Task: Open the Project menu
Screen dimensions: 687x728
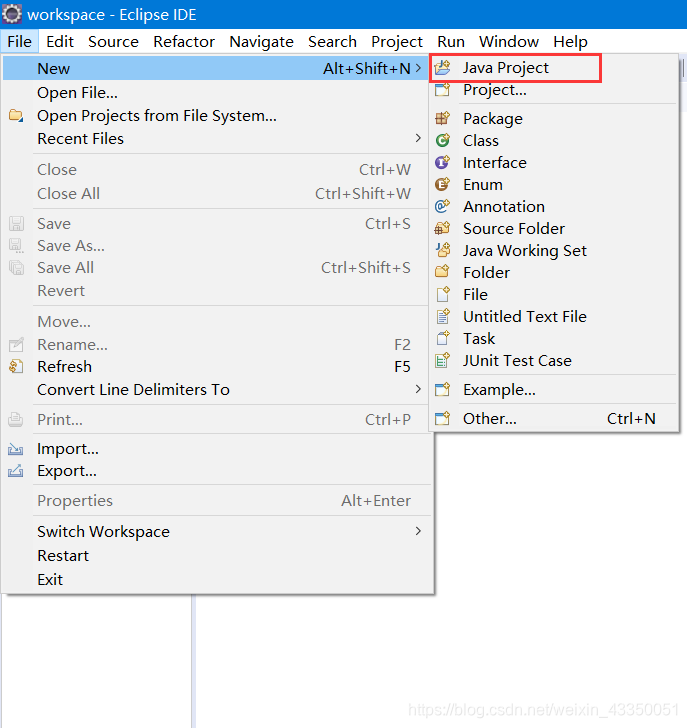Action: pos(397,42)
